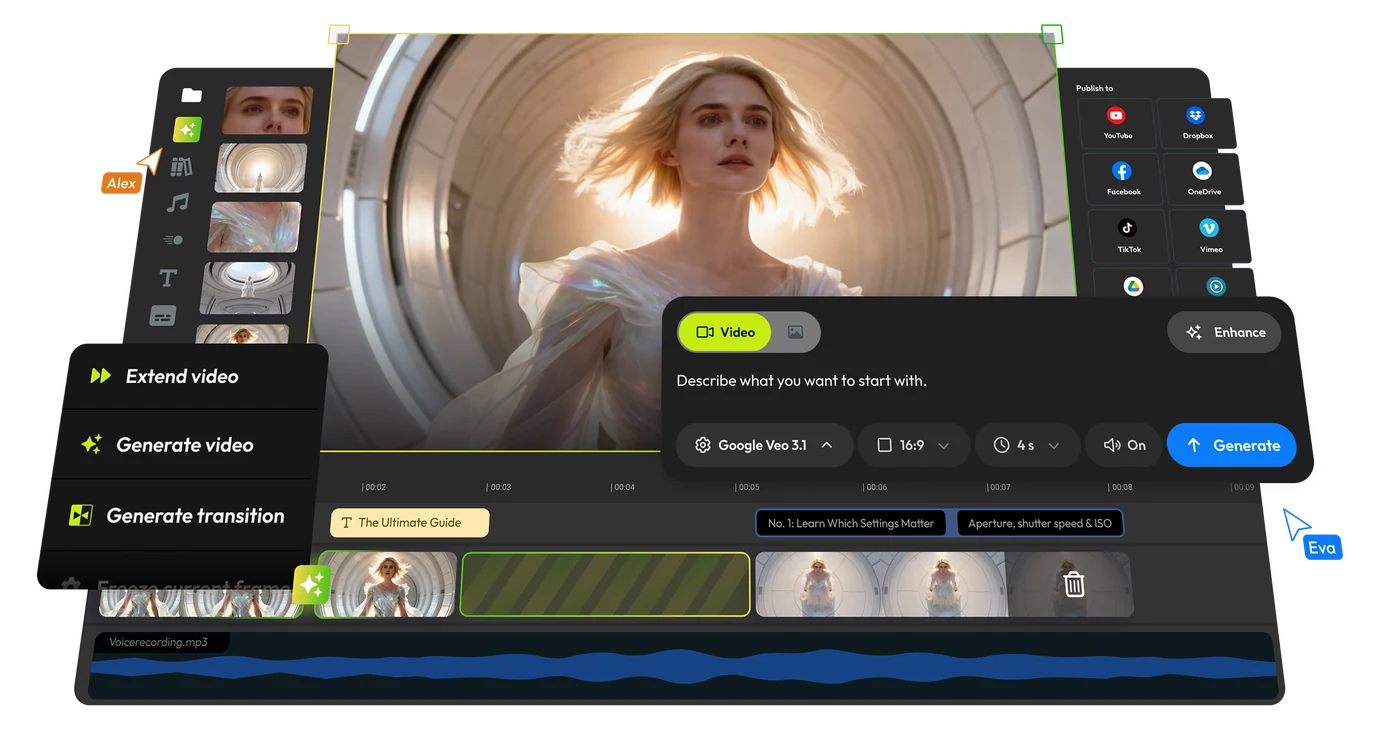Publish to Google Drive icon

click(1133, 286)
